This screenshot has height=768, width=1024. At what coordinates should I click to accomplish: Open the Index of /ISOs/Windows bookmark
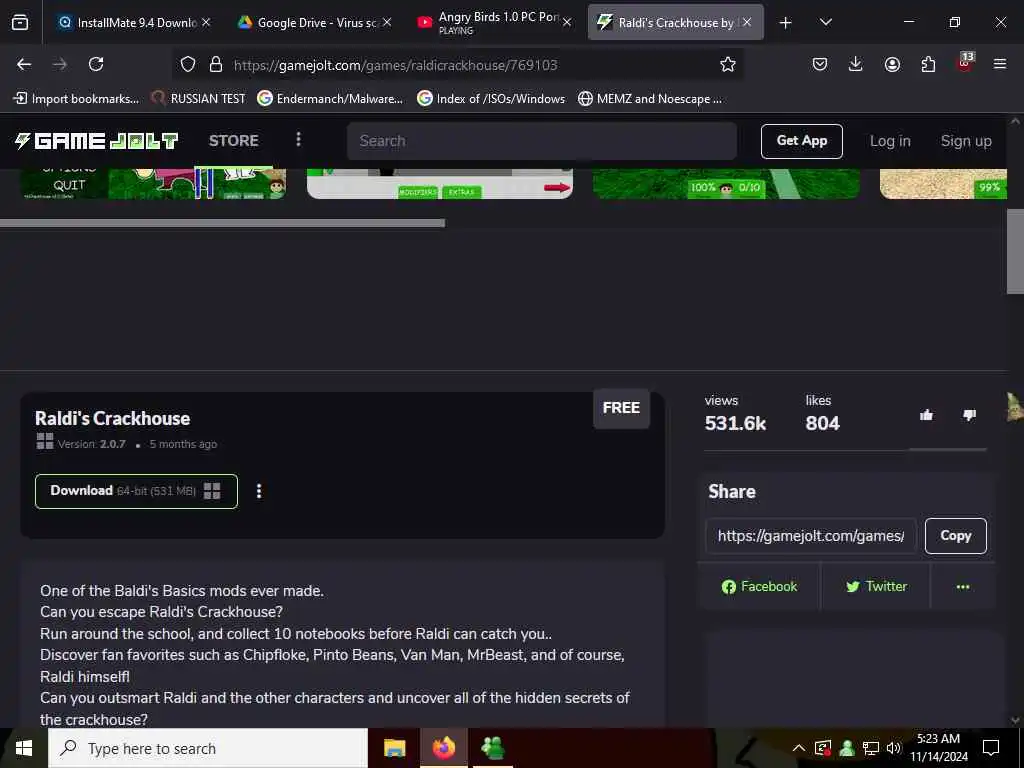tap(491, 99)
